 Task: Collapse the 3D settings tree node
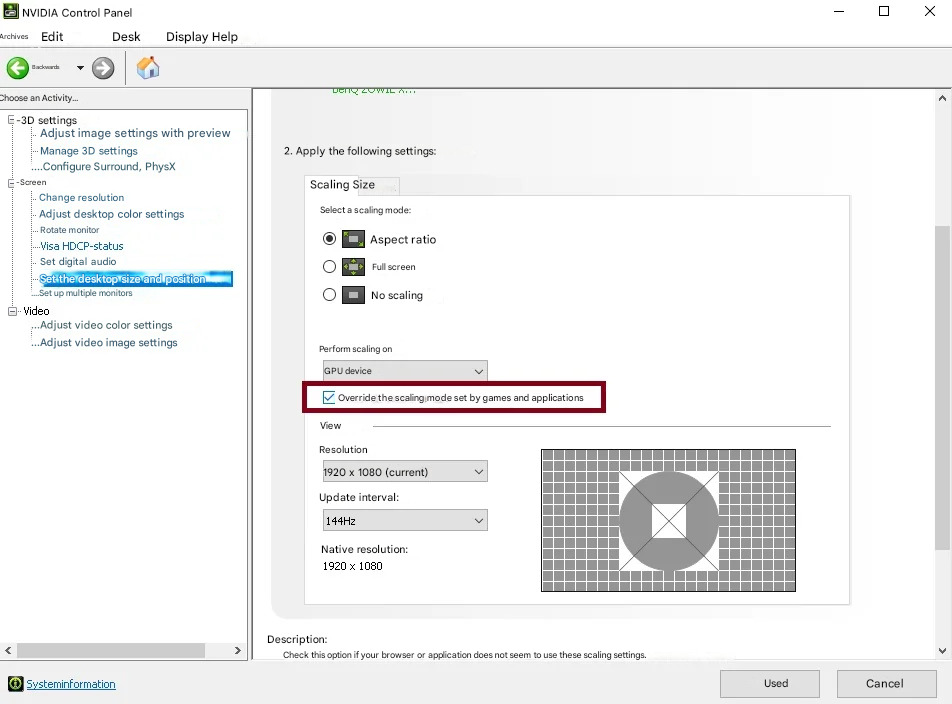pos(12,120)
